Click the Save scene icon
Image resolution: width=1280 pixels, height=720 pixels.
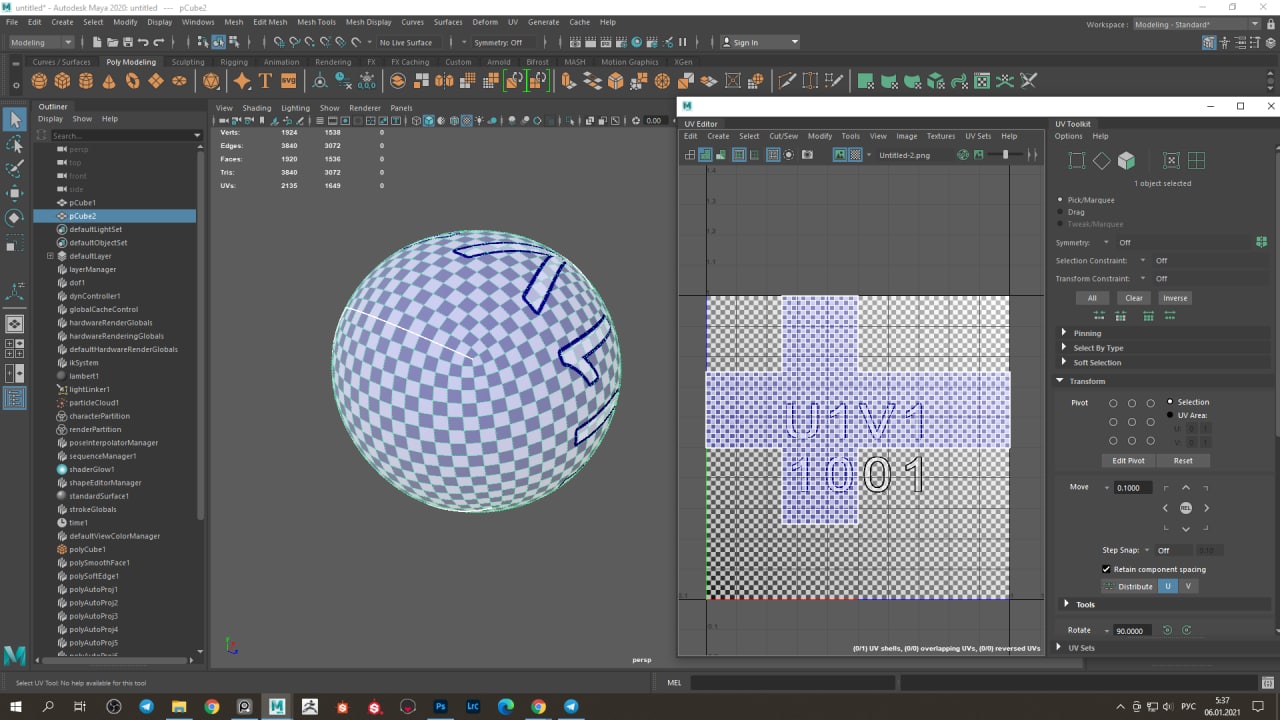coord(127,42)
